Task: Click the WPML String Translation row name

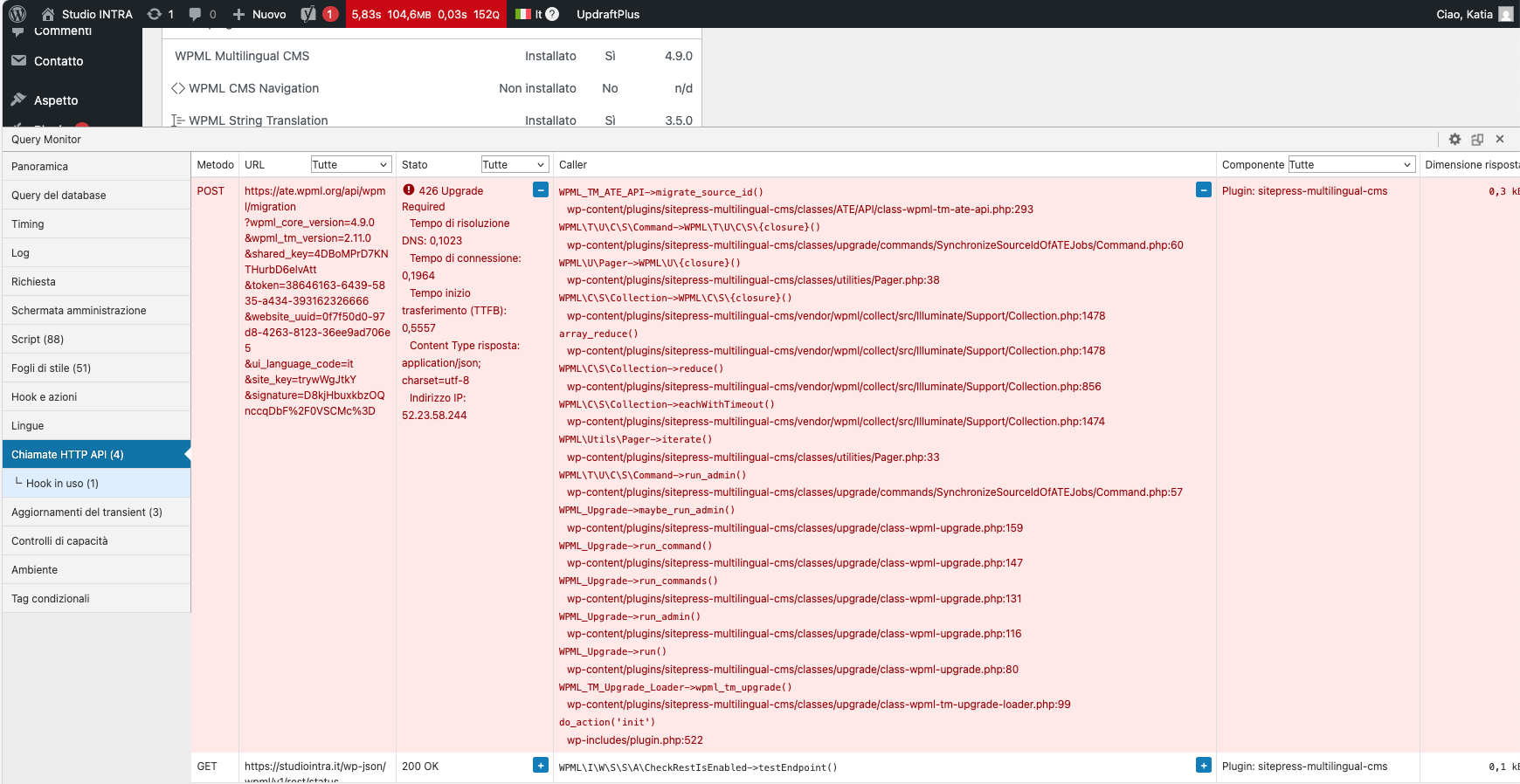Action: (x=259, y=120)
